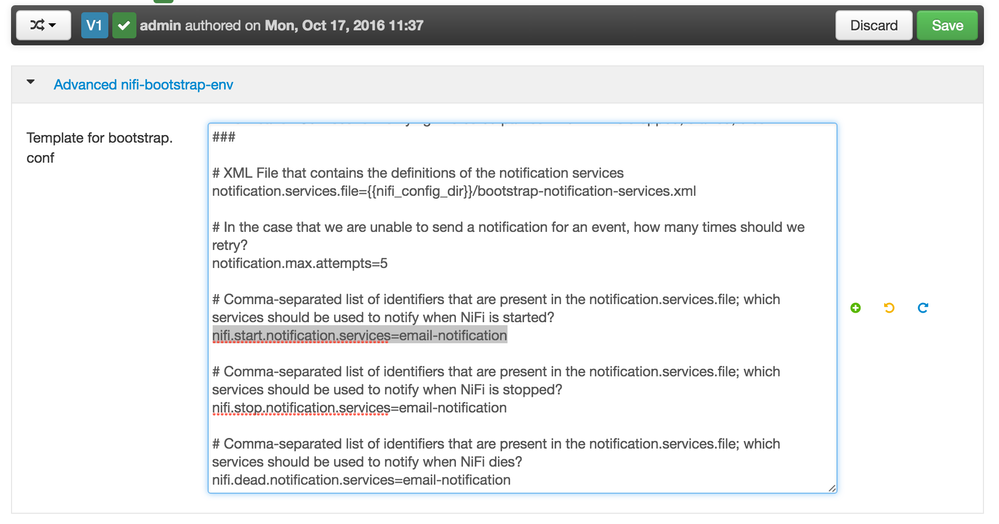Click the 'when NiFi dies?' comment line
This screenshot has width=999, height=524.
[x=367, y=462]
